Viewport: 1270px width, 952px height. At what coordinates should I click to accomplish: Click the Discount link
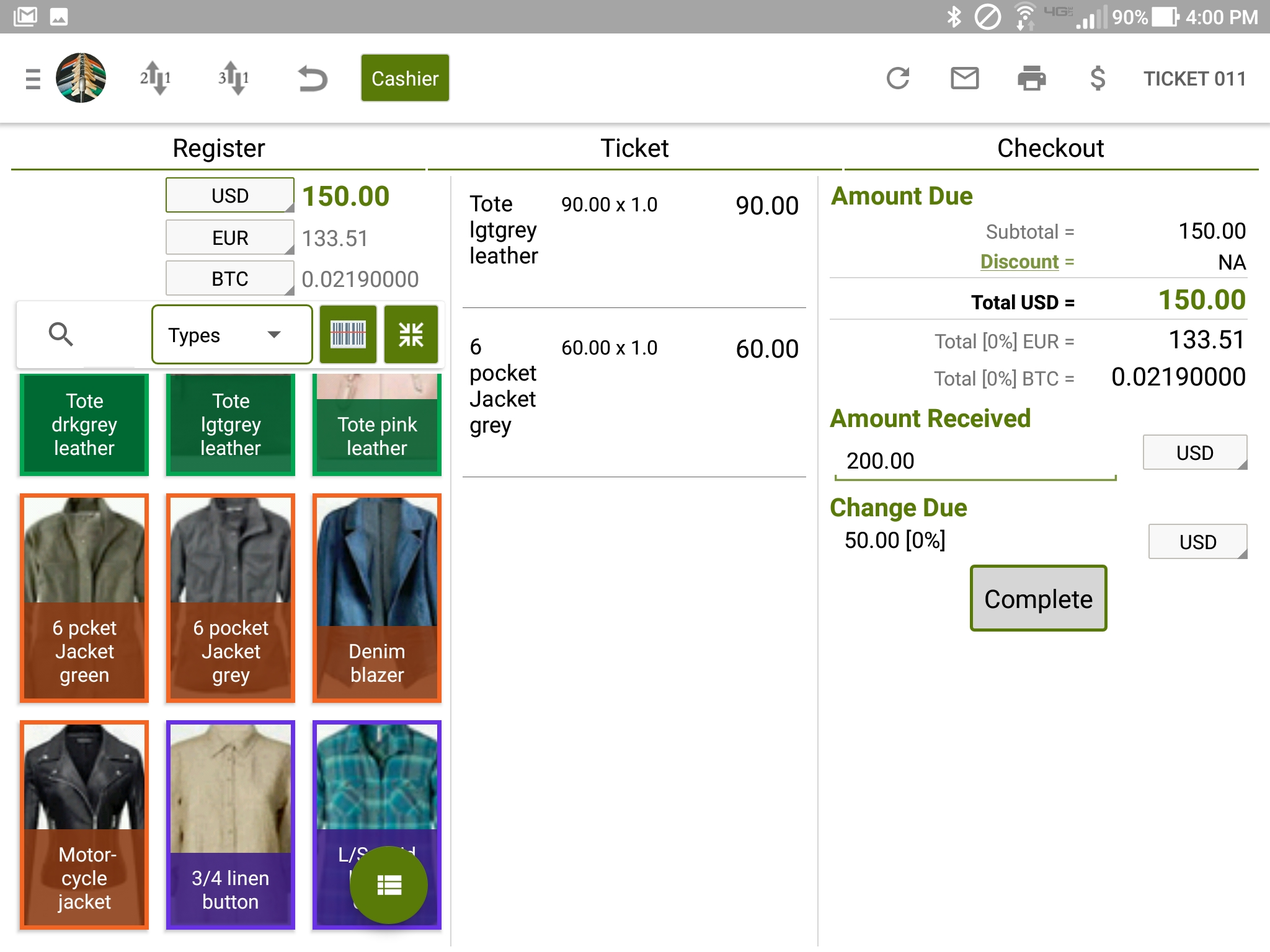(1019, 262)
